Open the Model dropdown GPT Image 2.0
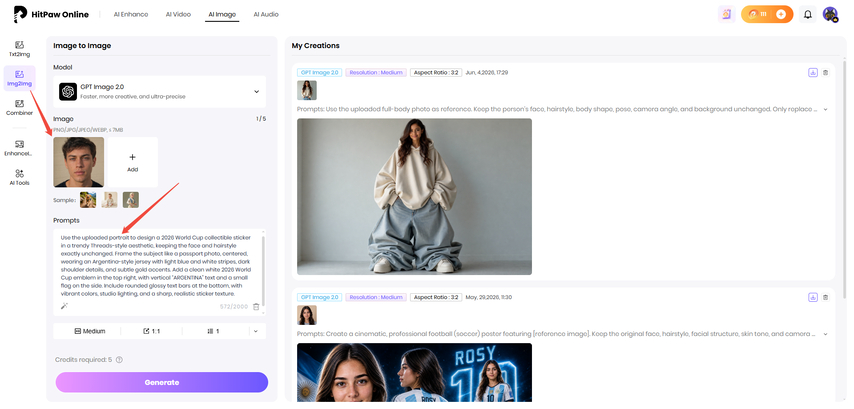Screen dimensions: 854x409 (x=160, y=91)
